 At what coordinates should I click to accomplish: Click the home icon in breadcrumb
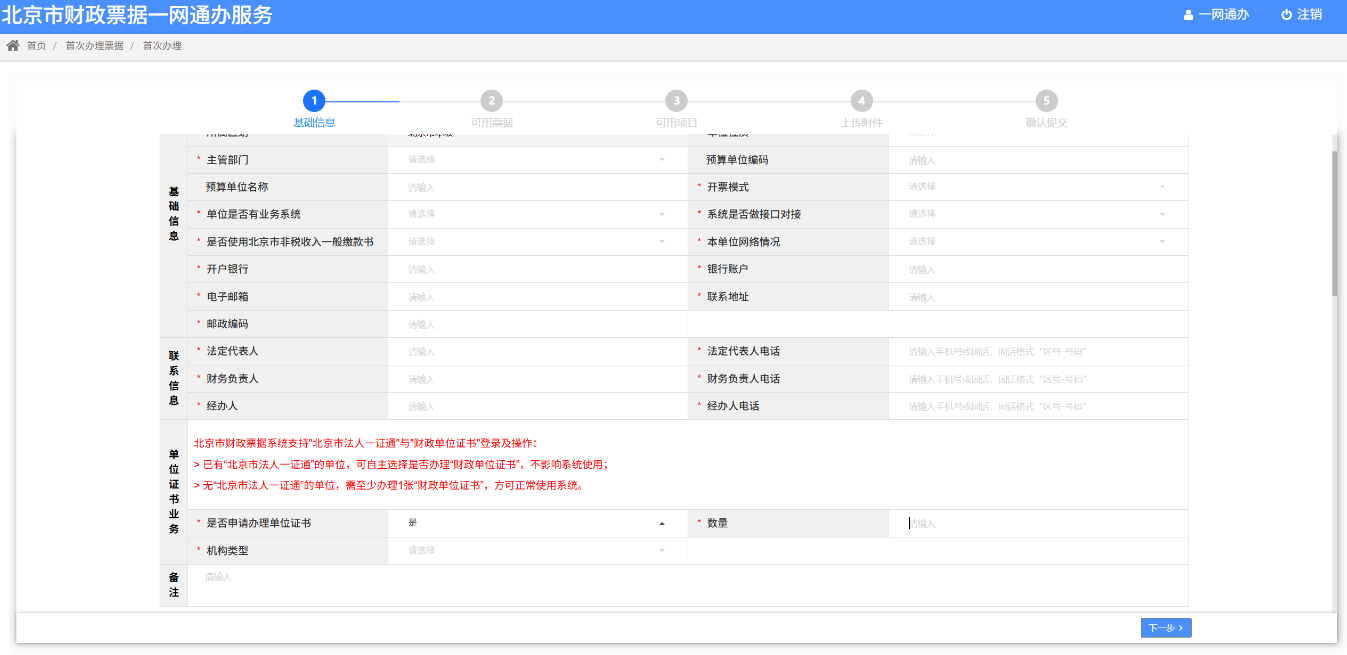[13, 46]
